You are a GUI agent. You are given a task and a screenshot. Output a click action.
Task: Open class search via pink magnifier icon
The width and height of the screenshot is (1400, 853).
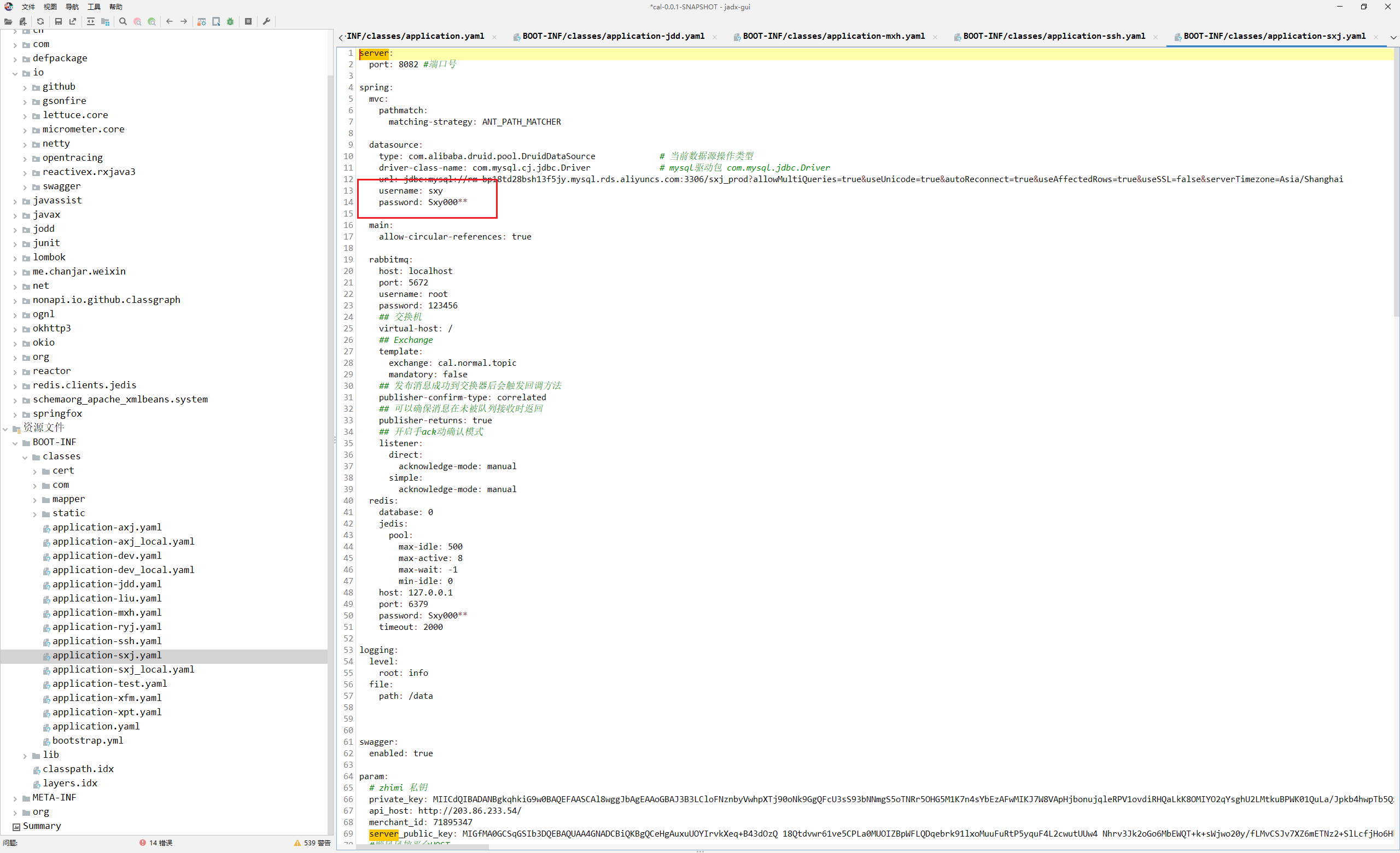coord(137,21)
